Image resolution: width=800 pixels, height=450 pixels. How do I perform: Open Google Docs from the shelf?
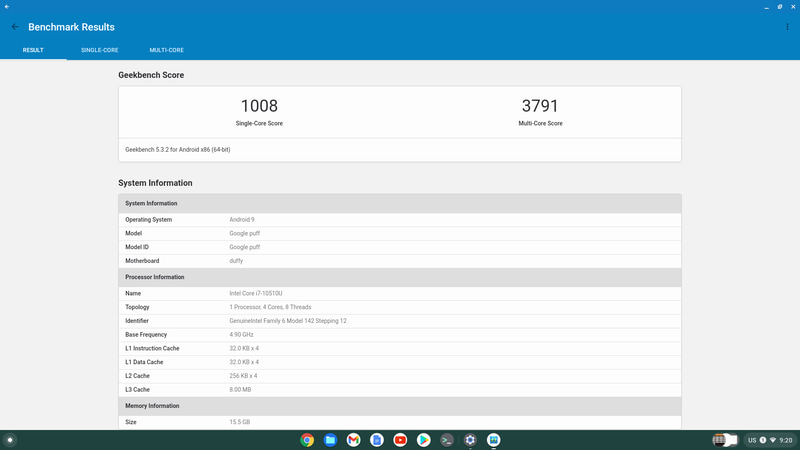point(377,440)
